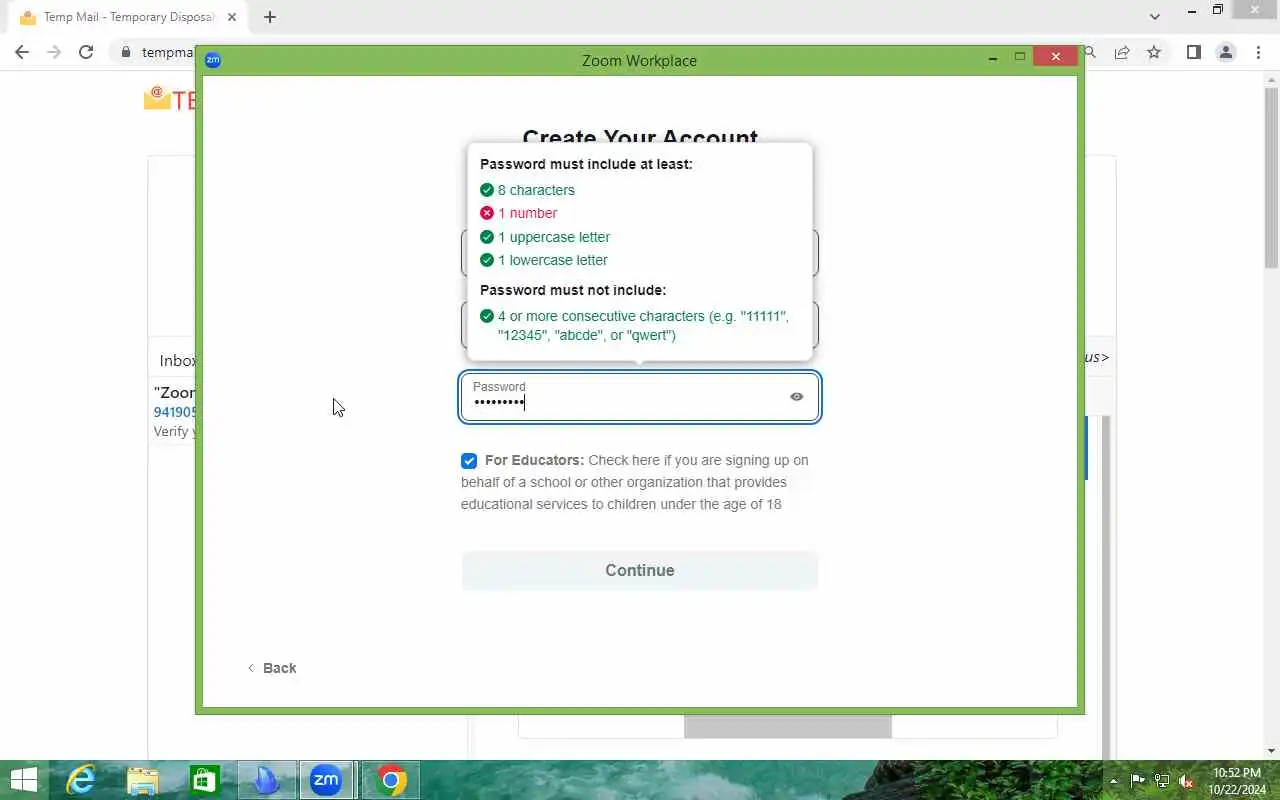Screen dimensions: 1280x800
Task: Click the Temp Mail logo behind Zoom window
Action: [x=169, y=99]
